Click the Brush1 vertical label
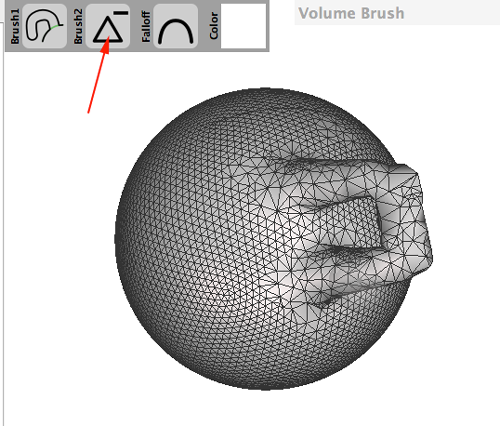This screenshot has height=426, width=500. (15, 26)
